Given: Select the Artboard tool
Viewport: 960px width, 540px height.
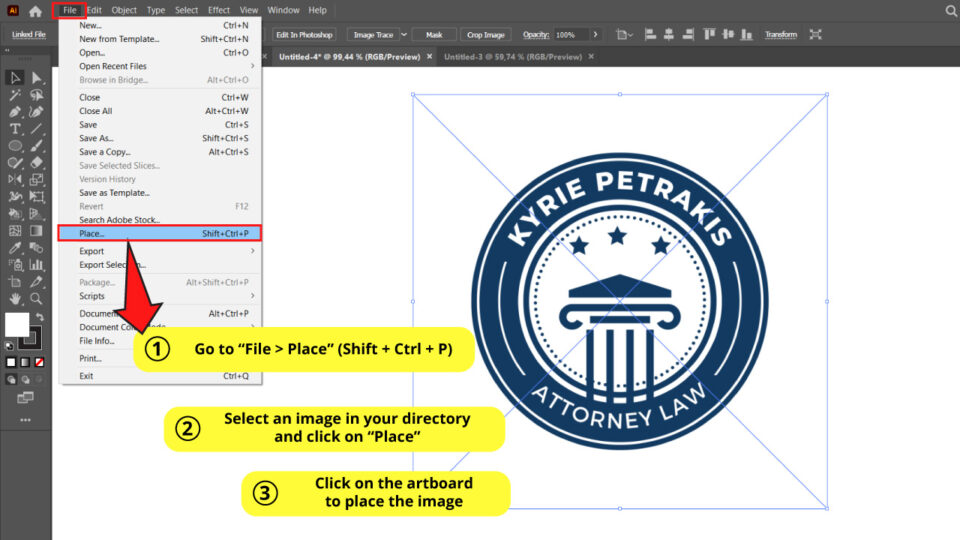Looking at the screenshot, I should coord(15,282).
